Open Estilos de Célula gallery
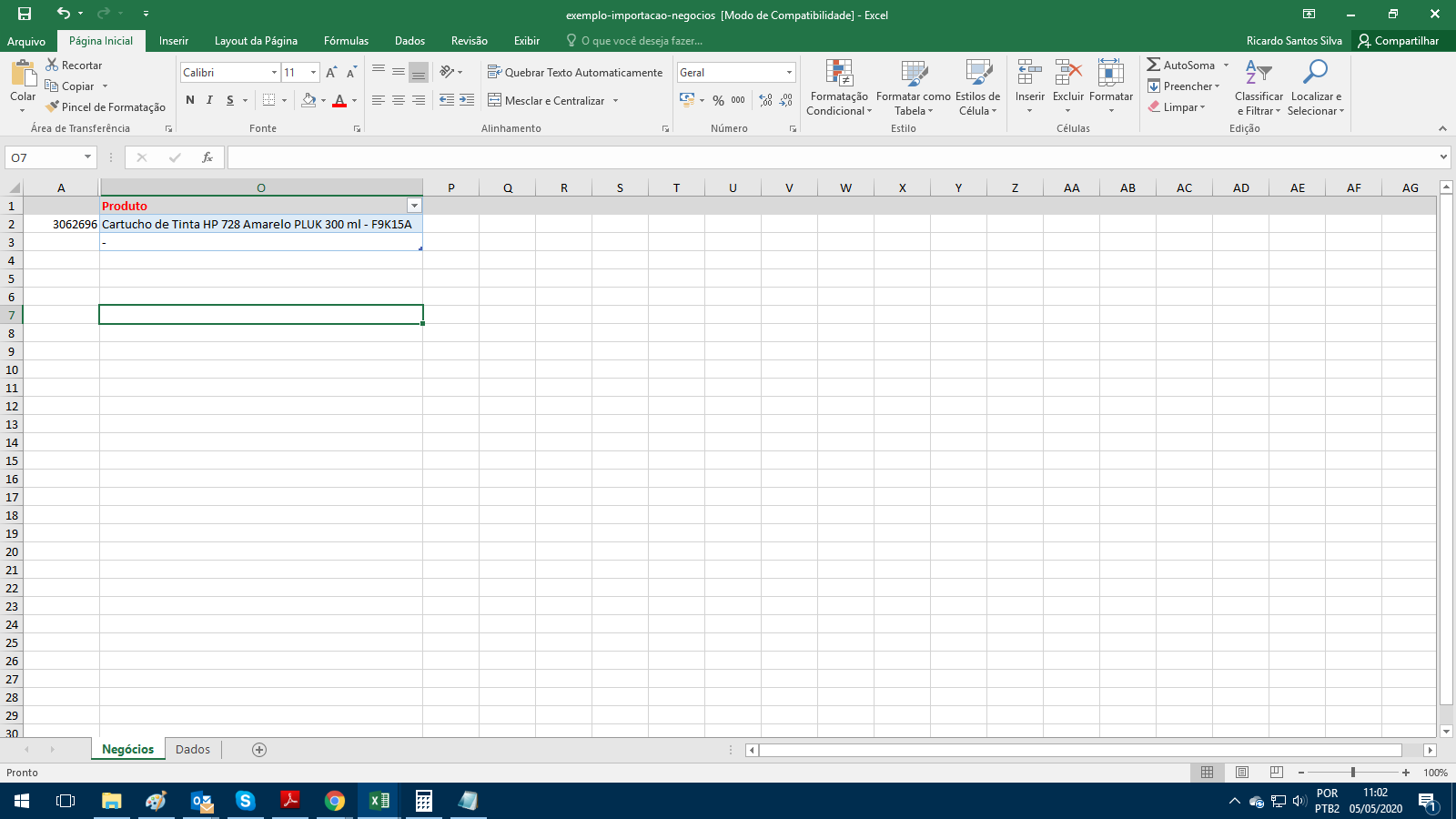The height and width of the screenshot is (819, 1456). coord(978,87)
